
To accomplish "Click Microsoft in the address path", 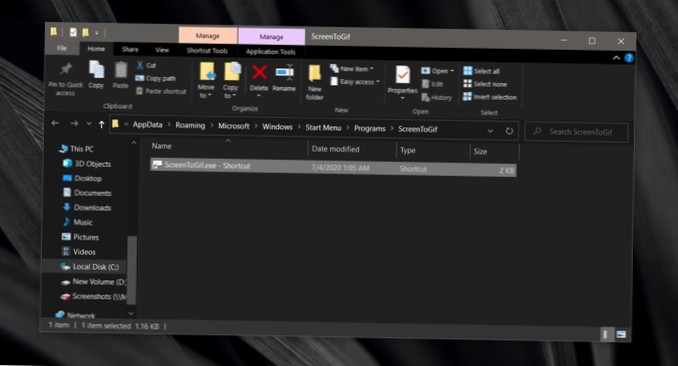I will coord(234,126).
